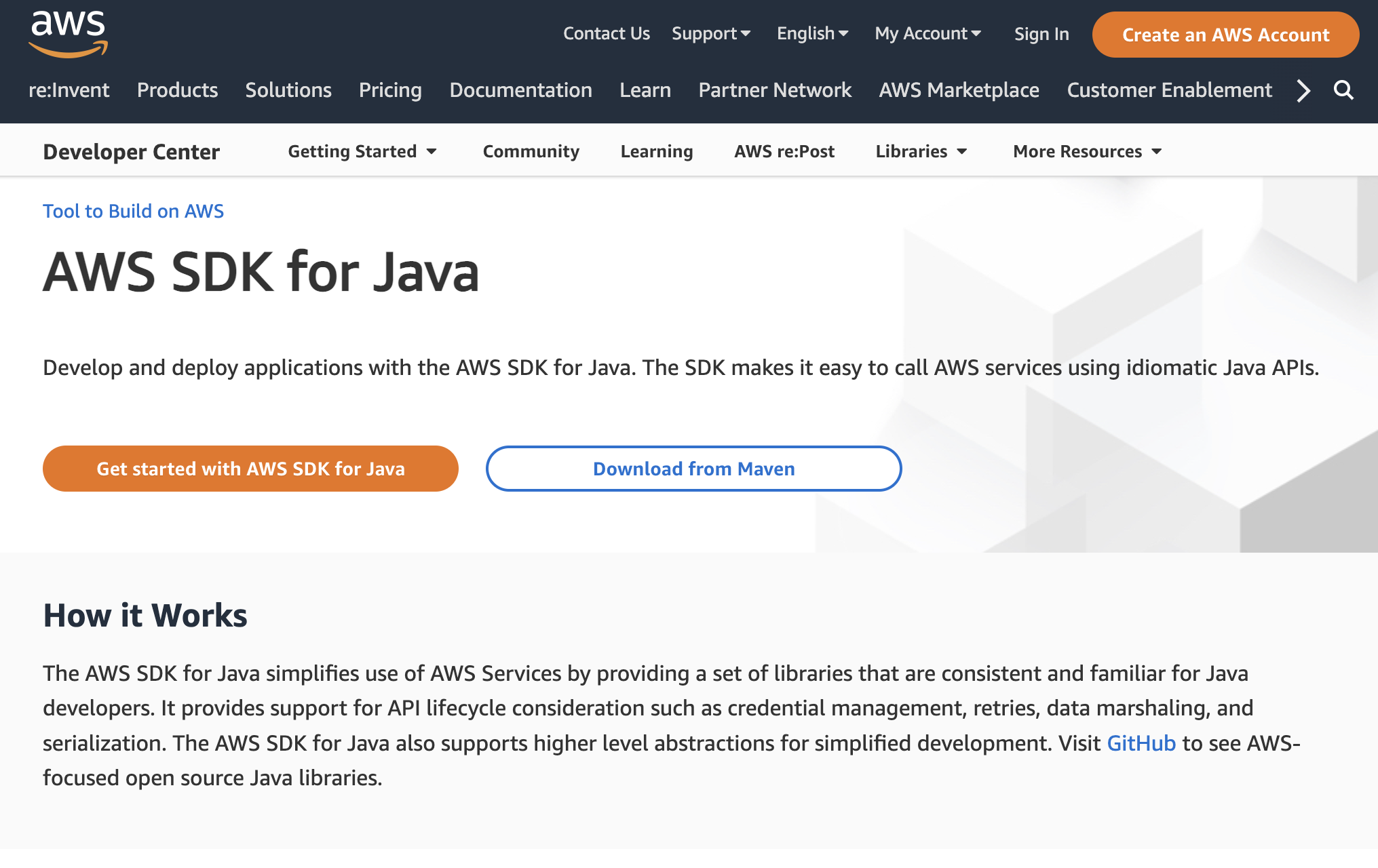Click Tool to Build on AWS breadcrumb

(133, 211)
